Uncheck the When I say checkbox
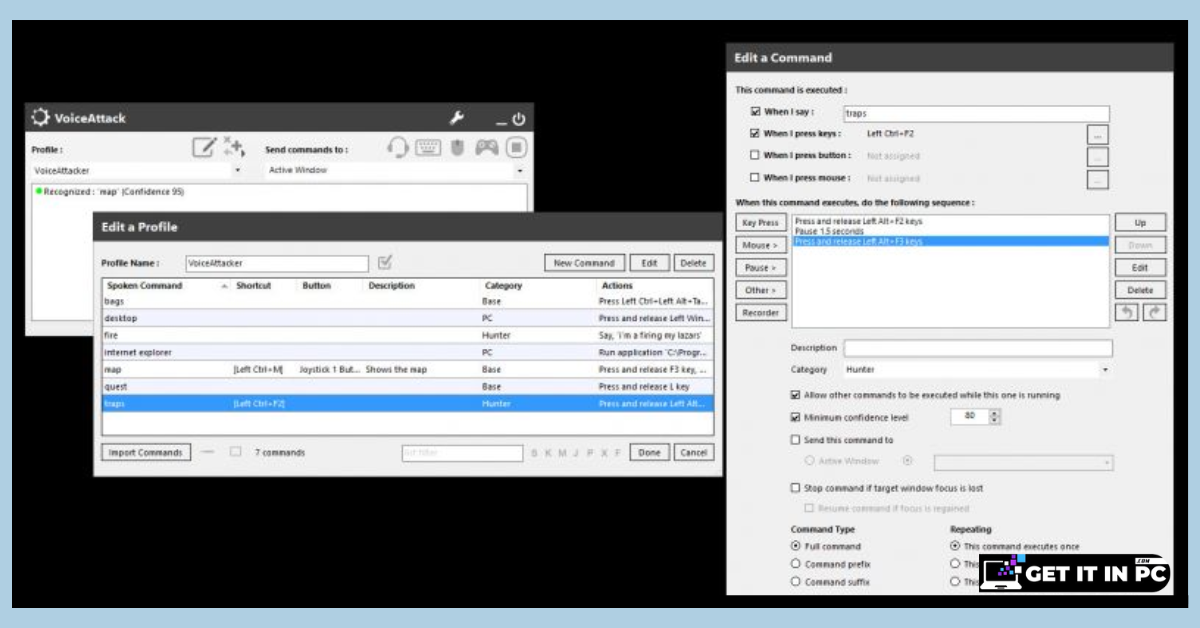 755,112
